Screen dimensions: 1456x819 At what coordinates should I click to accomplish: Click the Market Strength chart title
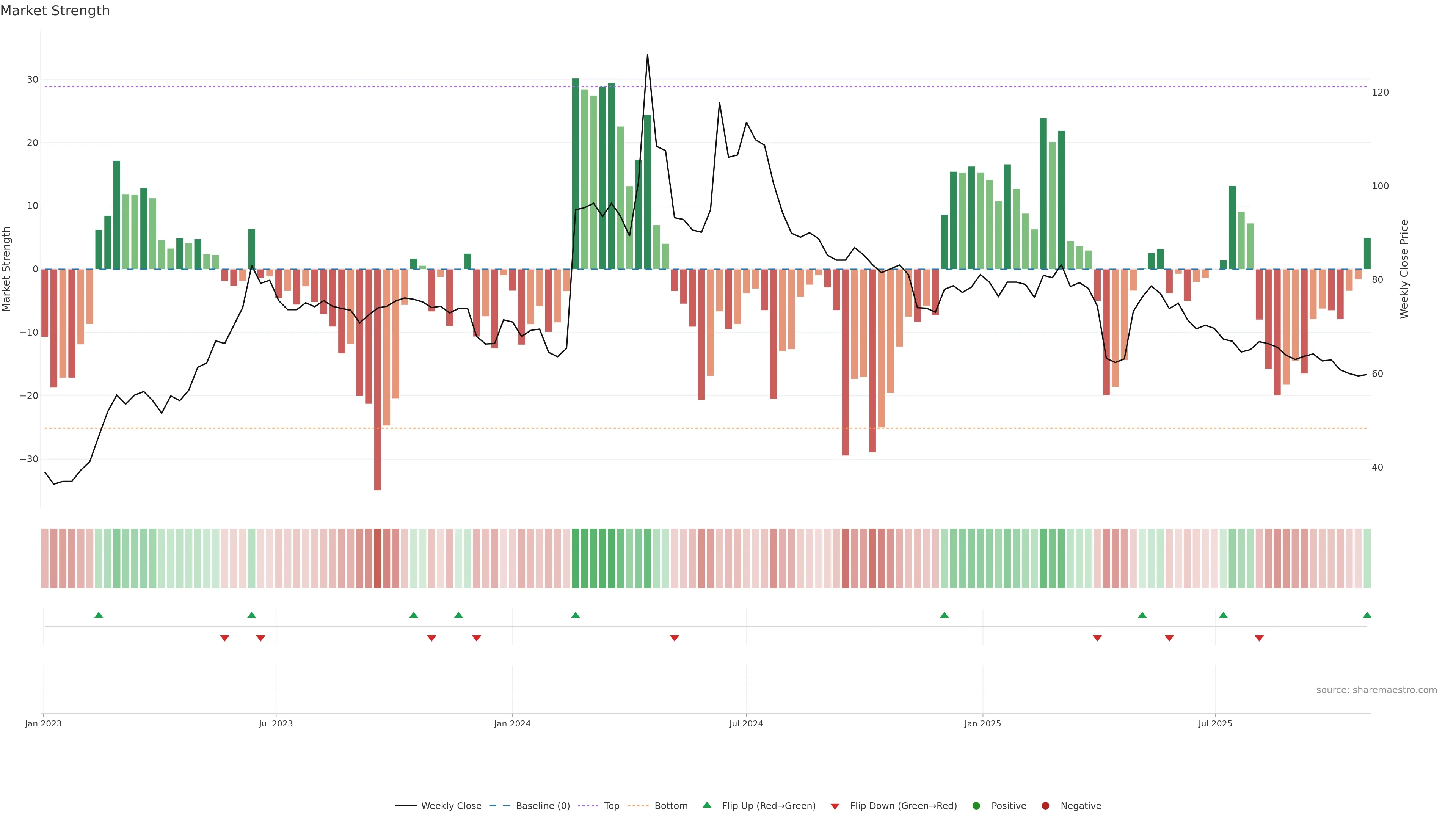[x=55, y=10]
